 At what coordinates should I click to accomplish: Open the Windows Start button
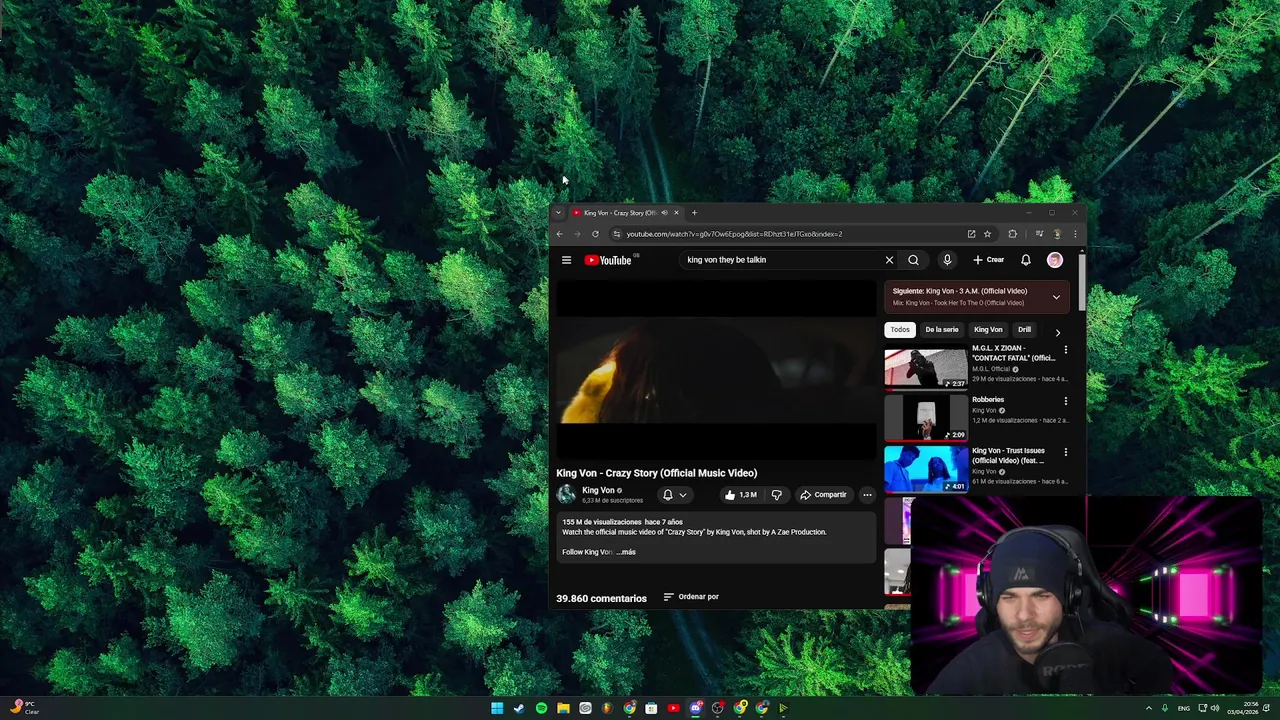(497, 708)
